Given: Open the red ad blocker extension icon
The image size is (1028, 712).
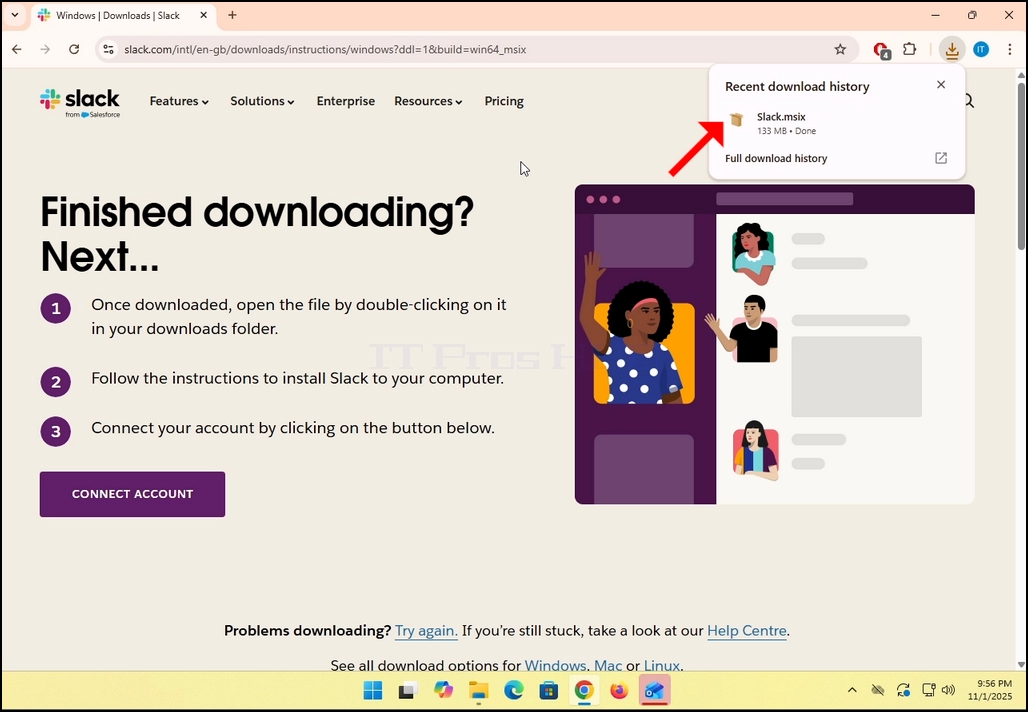Looking at the screenshot, I should click(881, 50).
